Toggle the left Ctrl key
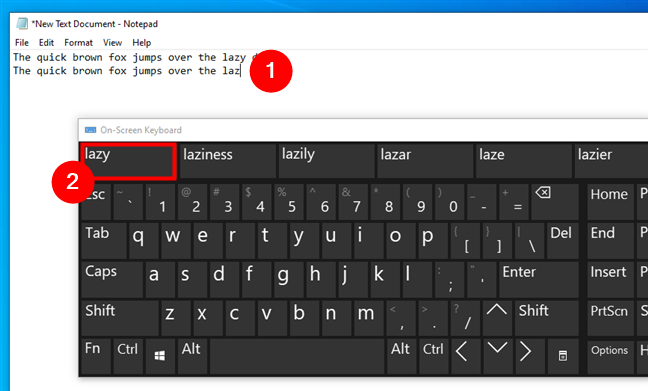The height and width of the screenshot is (391, 648). click(x=128, y=356)
